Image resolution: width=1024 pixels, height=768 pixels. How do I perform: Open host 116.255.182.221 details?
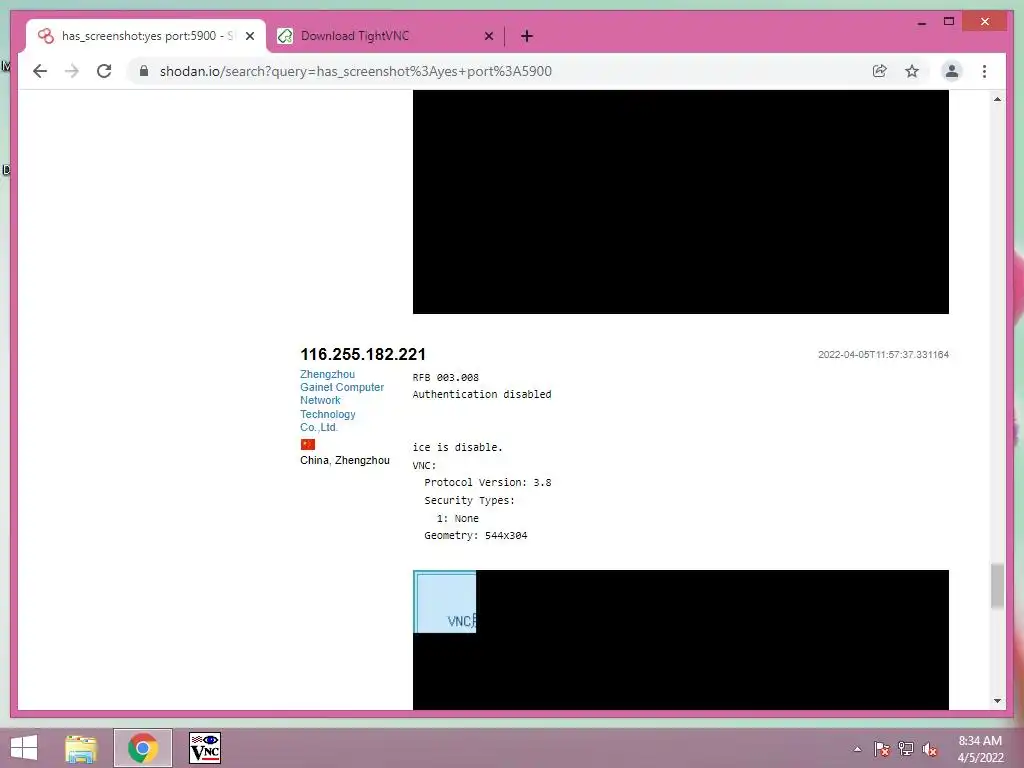(x=363, y=355)
